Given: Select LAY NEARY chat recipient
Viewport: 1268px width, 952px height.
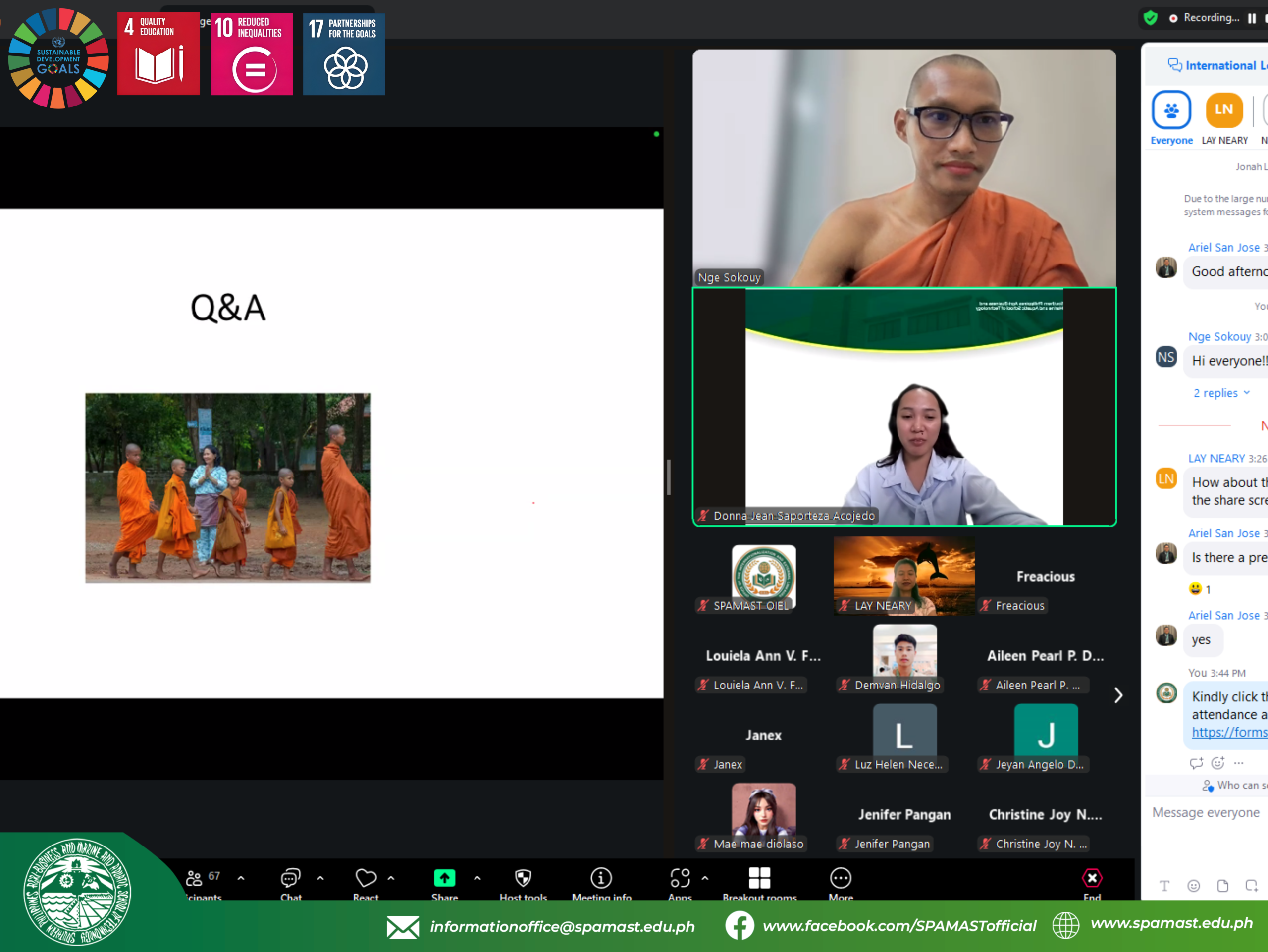Looking at the screenshot, I should pyautogui.click(x=1224, y=110).
